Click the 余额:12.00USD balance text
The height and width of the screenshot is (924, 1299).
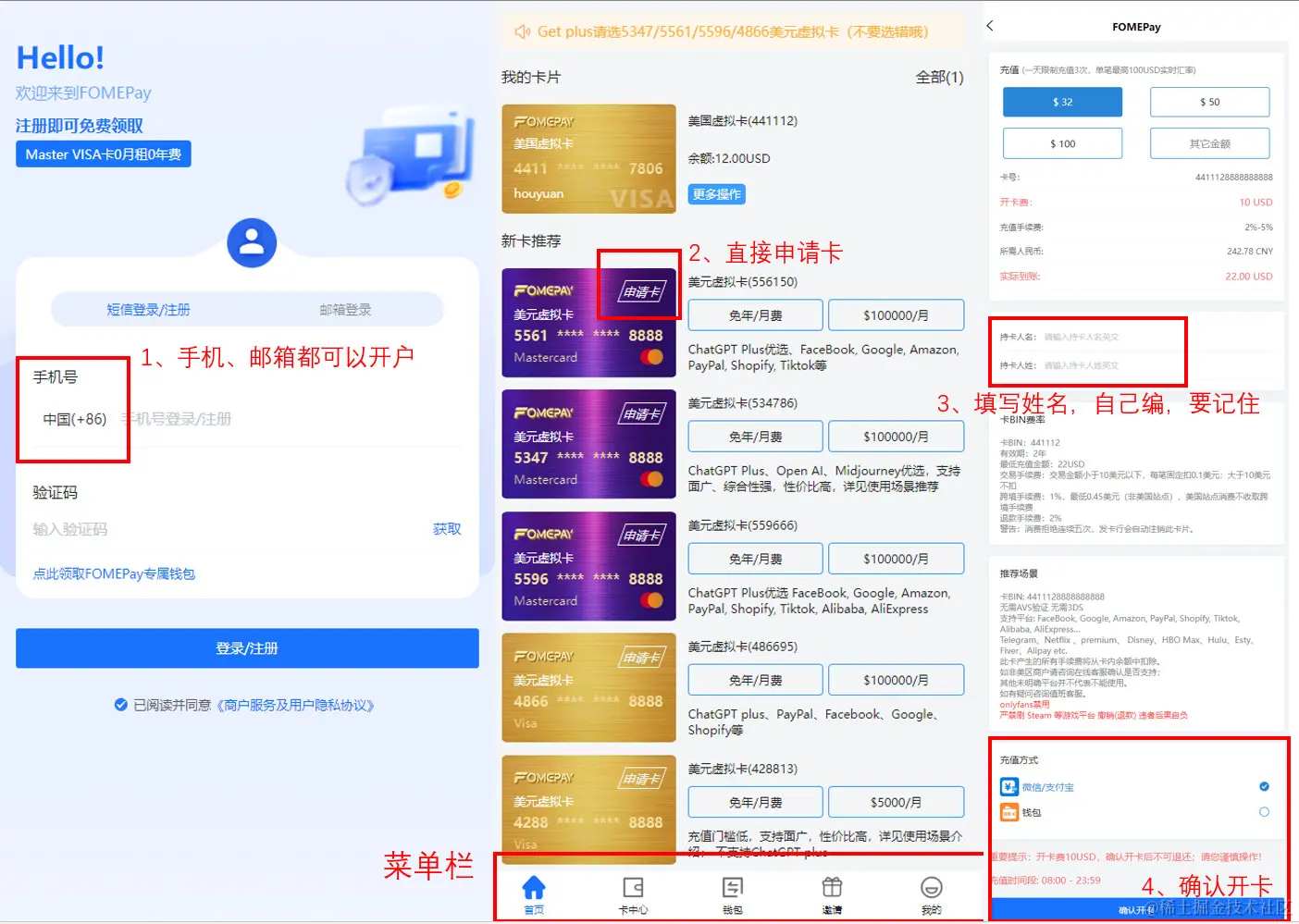click(x=729, y=158)
